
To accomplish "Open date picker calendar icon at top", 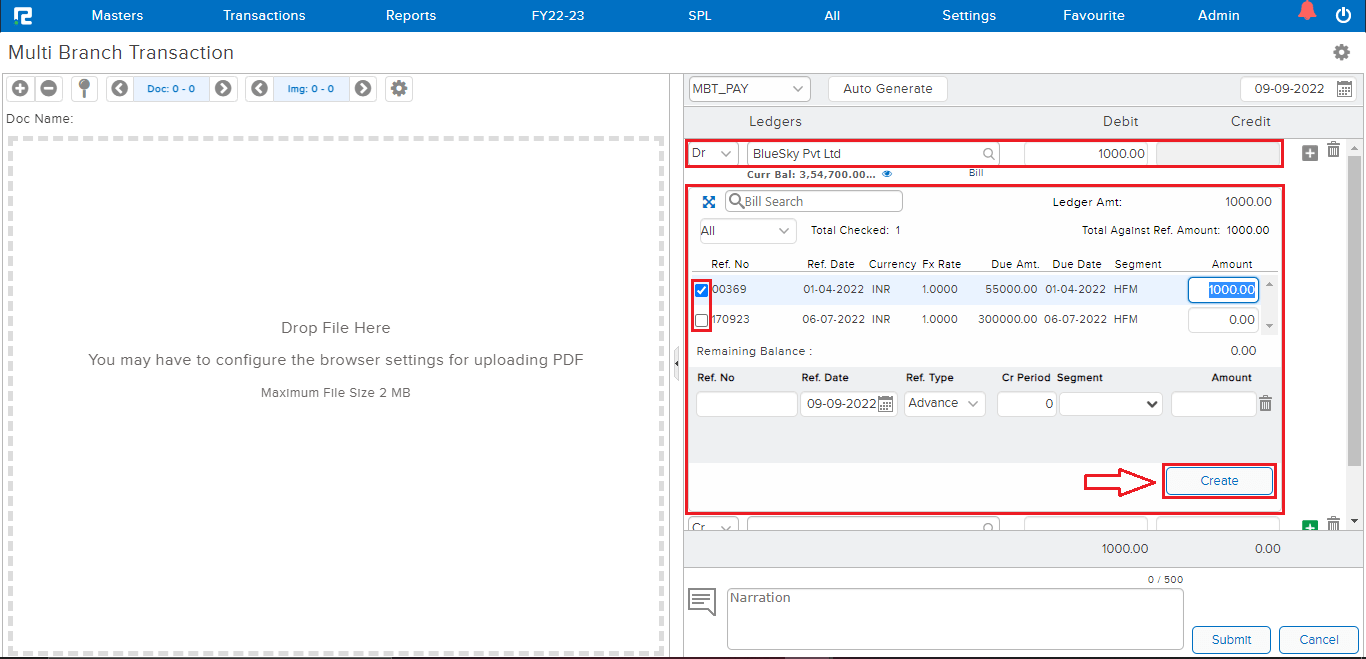I will point(1345,89).
